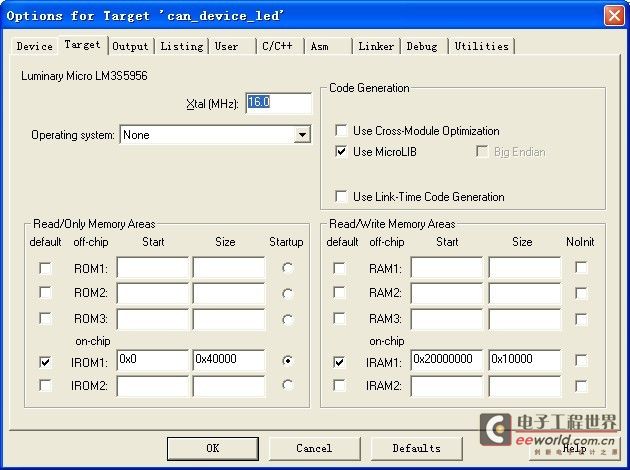The width and height of the screenshot is (630, 470).
Task: Click the IRAM1 Size field 0x10000
Action: 524,360
